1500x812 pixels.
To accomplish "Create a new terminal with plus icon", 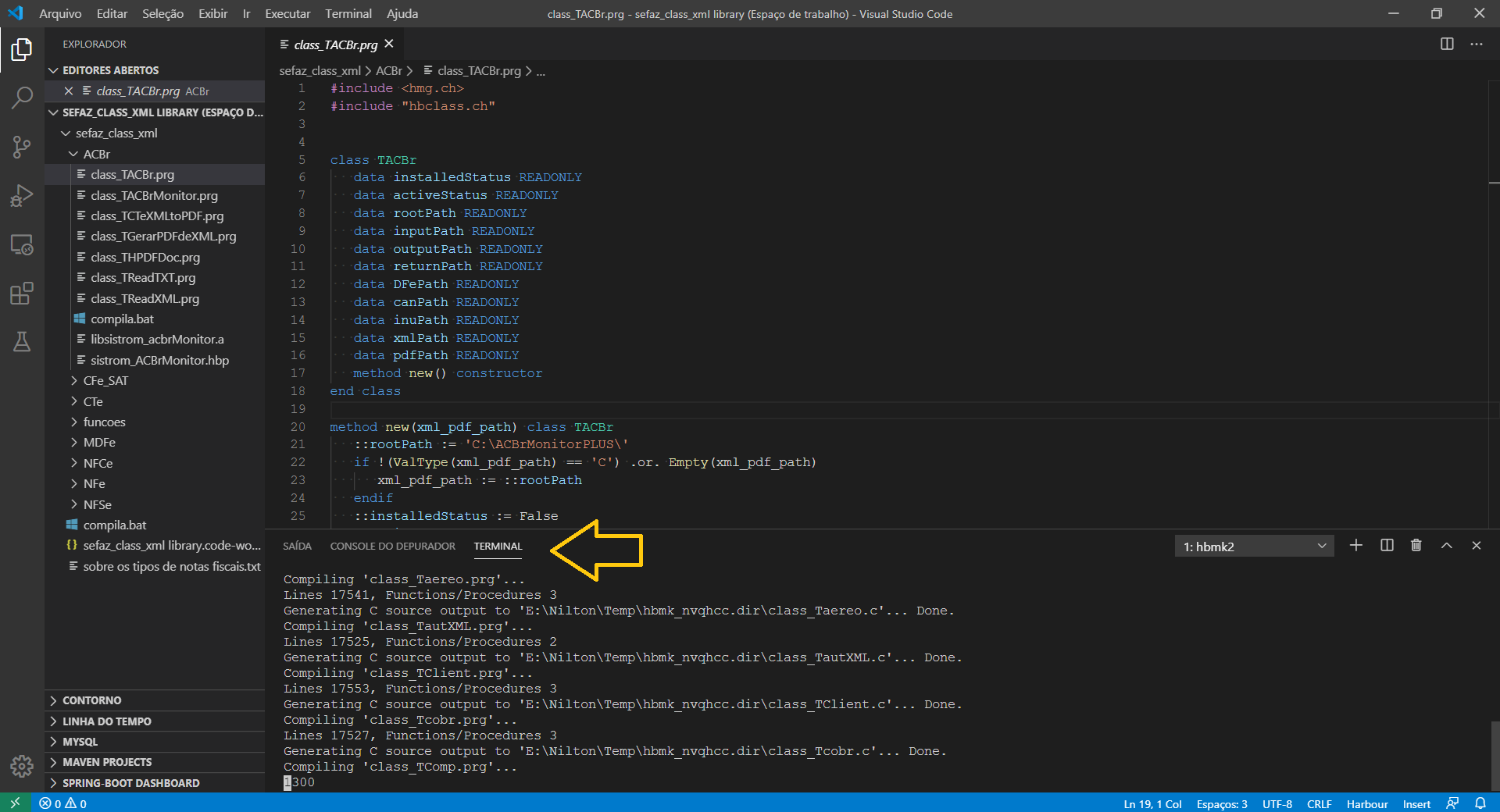I will tap(1355, 546).
